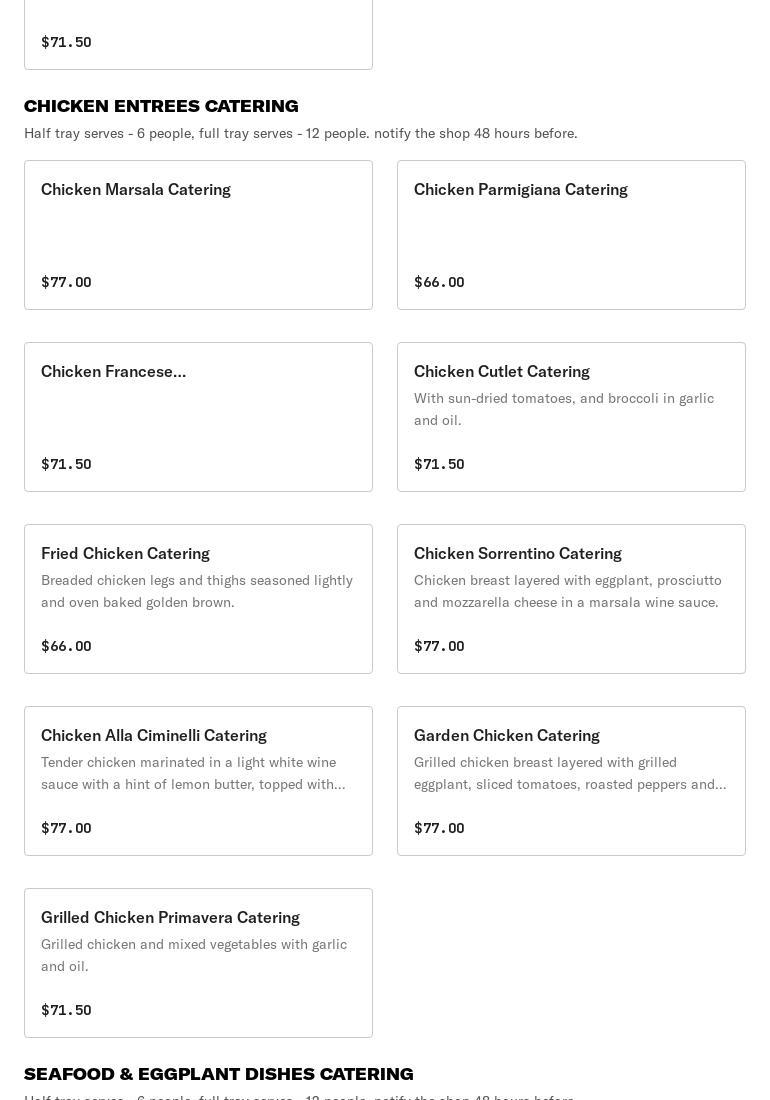Click the Chicken Entrees Catering heading

pyautogui.click(x=161, y=106)
